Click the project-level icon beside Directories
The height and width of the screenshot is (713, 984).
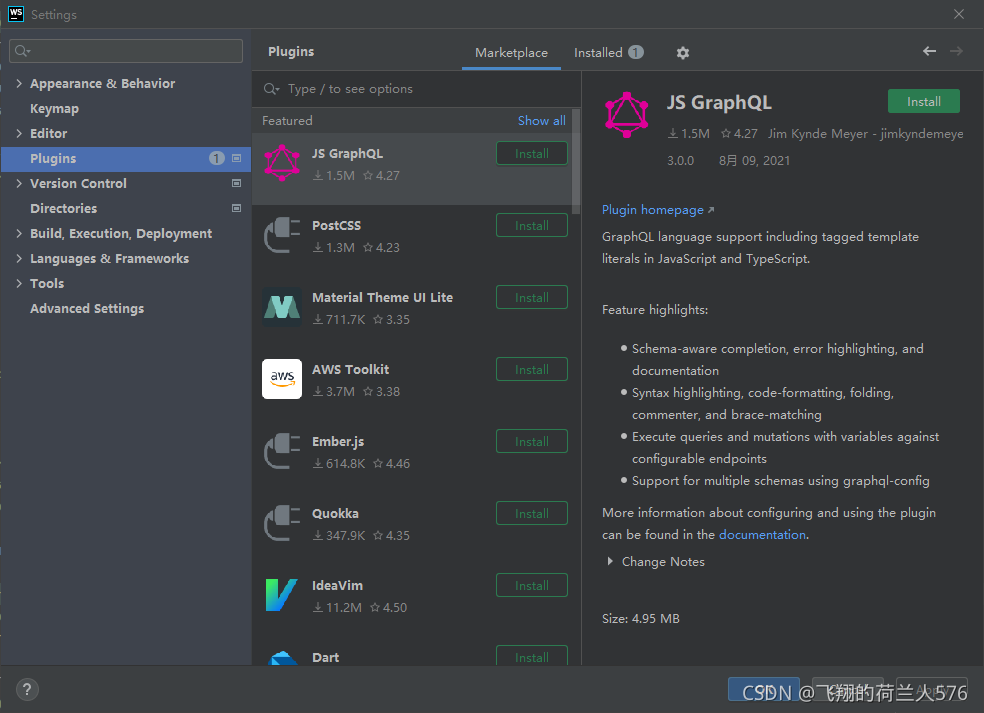pyautogui.click(x=237, y=208)
